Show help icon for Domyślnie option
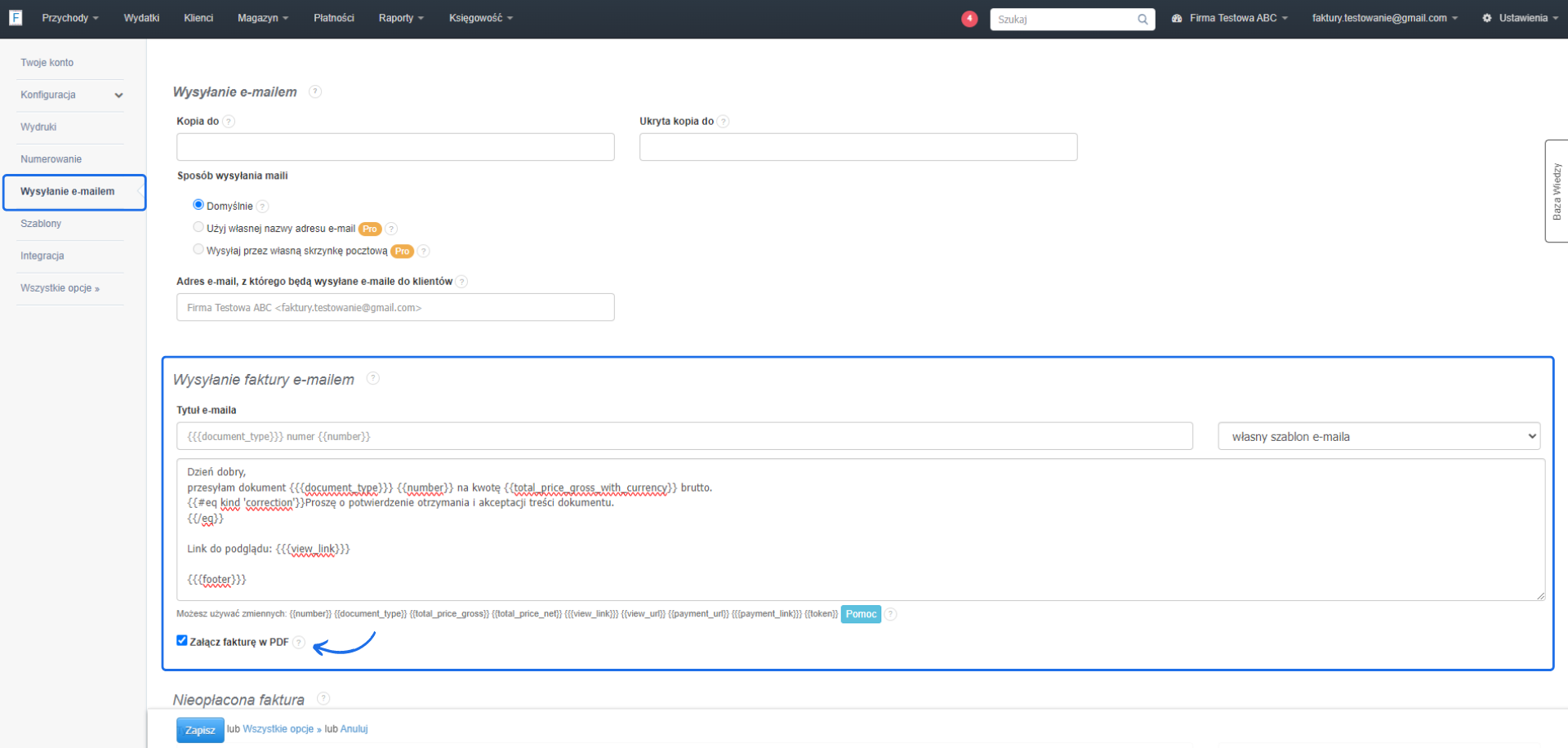This screenshot has width=1568, height=748. [262, 207]
